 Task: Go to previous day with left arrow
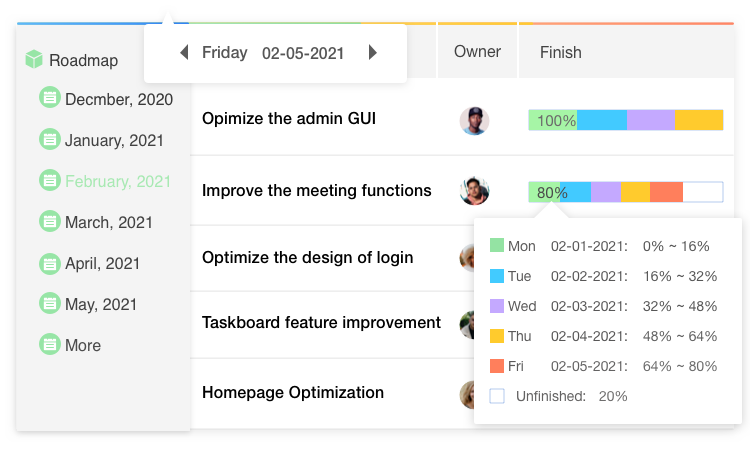pyautogui.click(x=184, y=52)
